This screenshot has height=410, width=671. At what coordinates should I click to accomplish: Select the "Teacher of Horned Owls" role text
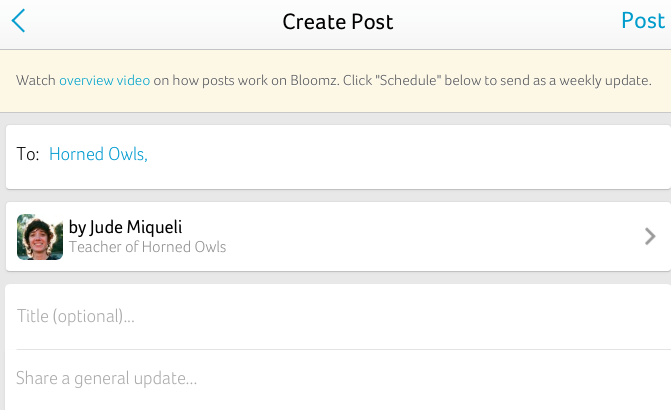coord(147,247)
